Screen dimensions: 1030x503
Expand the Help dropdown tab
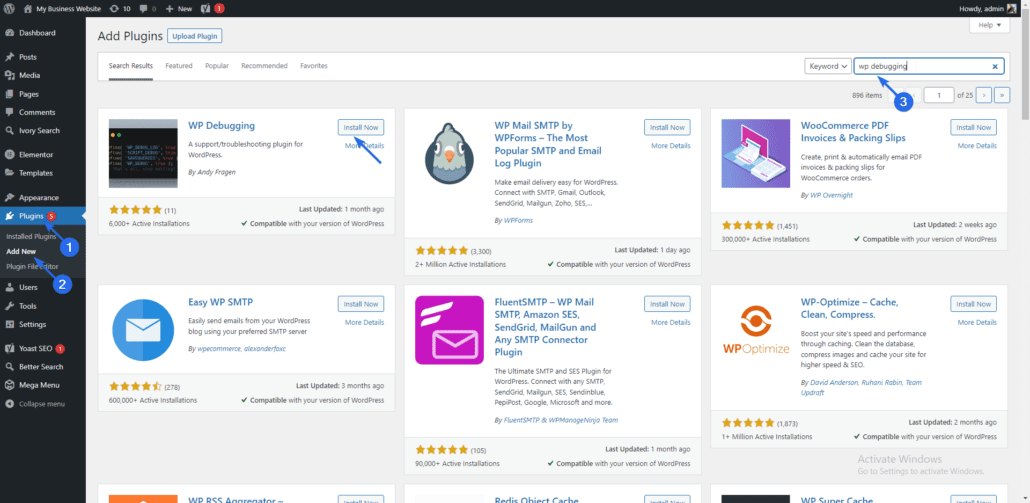tap(989, 25)
